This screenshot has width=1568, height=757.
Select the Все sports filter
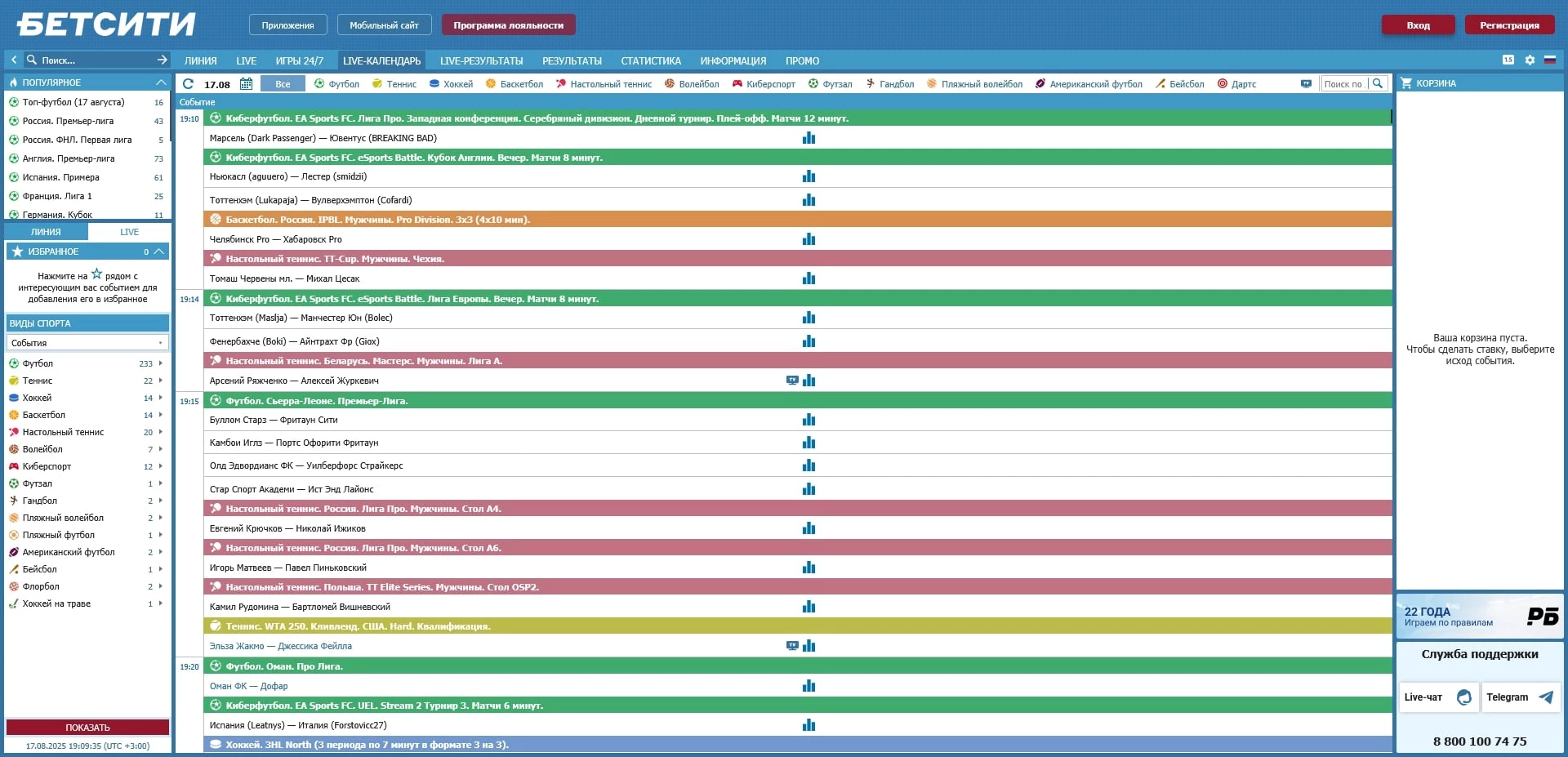pyautogui.click(x=283, y=84)
